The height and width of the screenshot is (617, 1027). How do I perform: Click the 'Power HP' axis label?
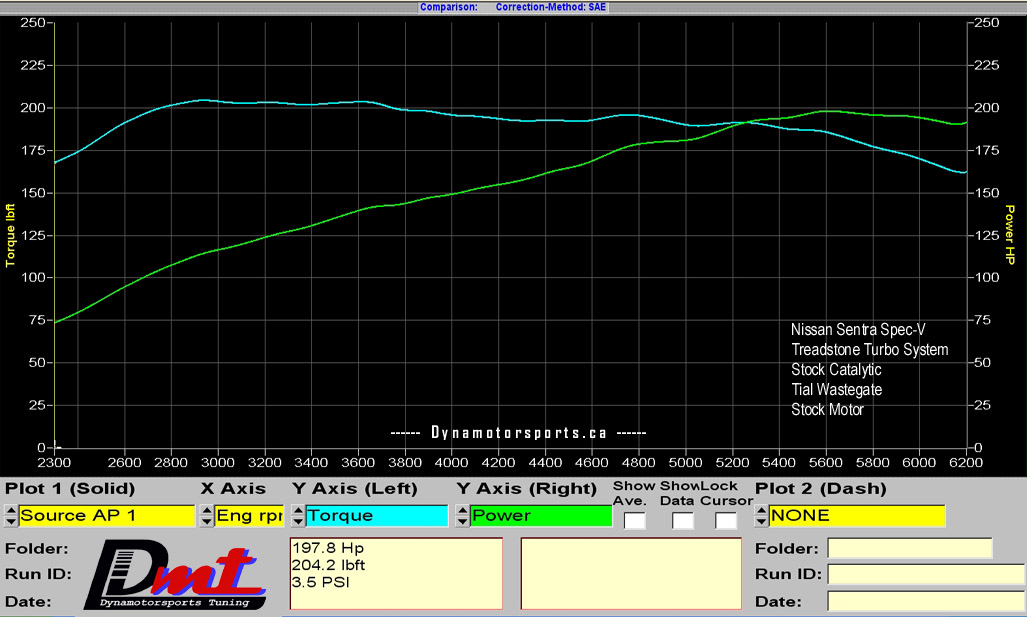tap(1009, 234)
